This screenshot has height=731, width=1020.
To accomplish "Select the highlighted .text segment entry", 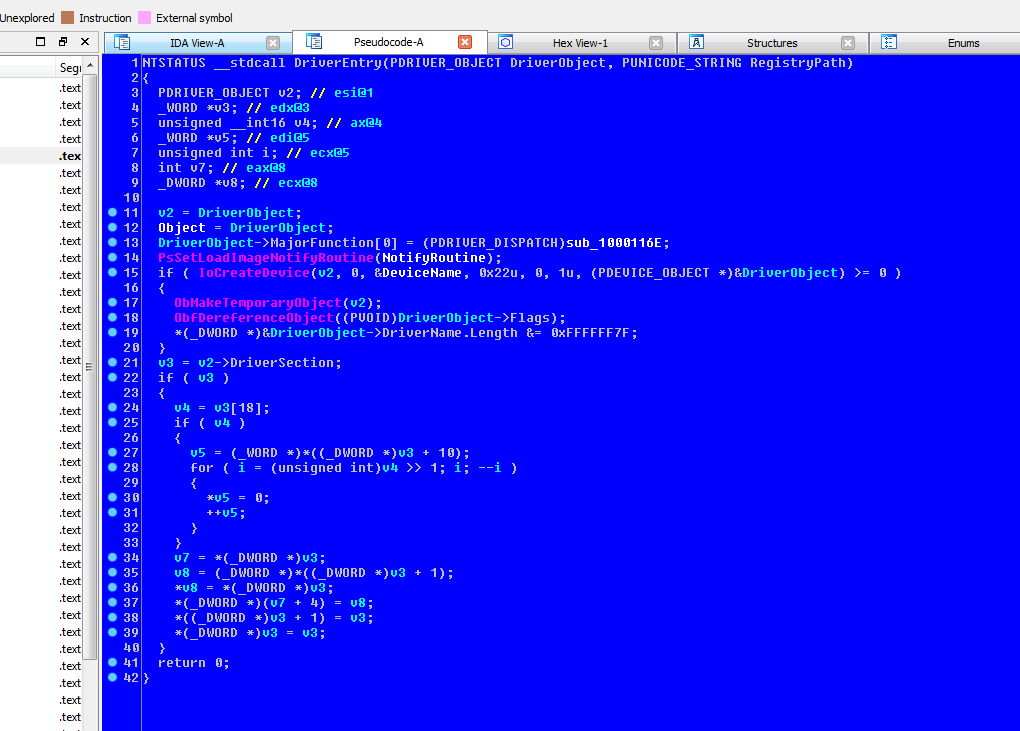I will [x=70, y=155].
